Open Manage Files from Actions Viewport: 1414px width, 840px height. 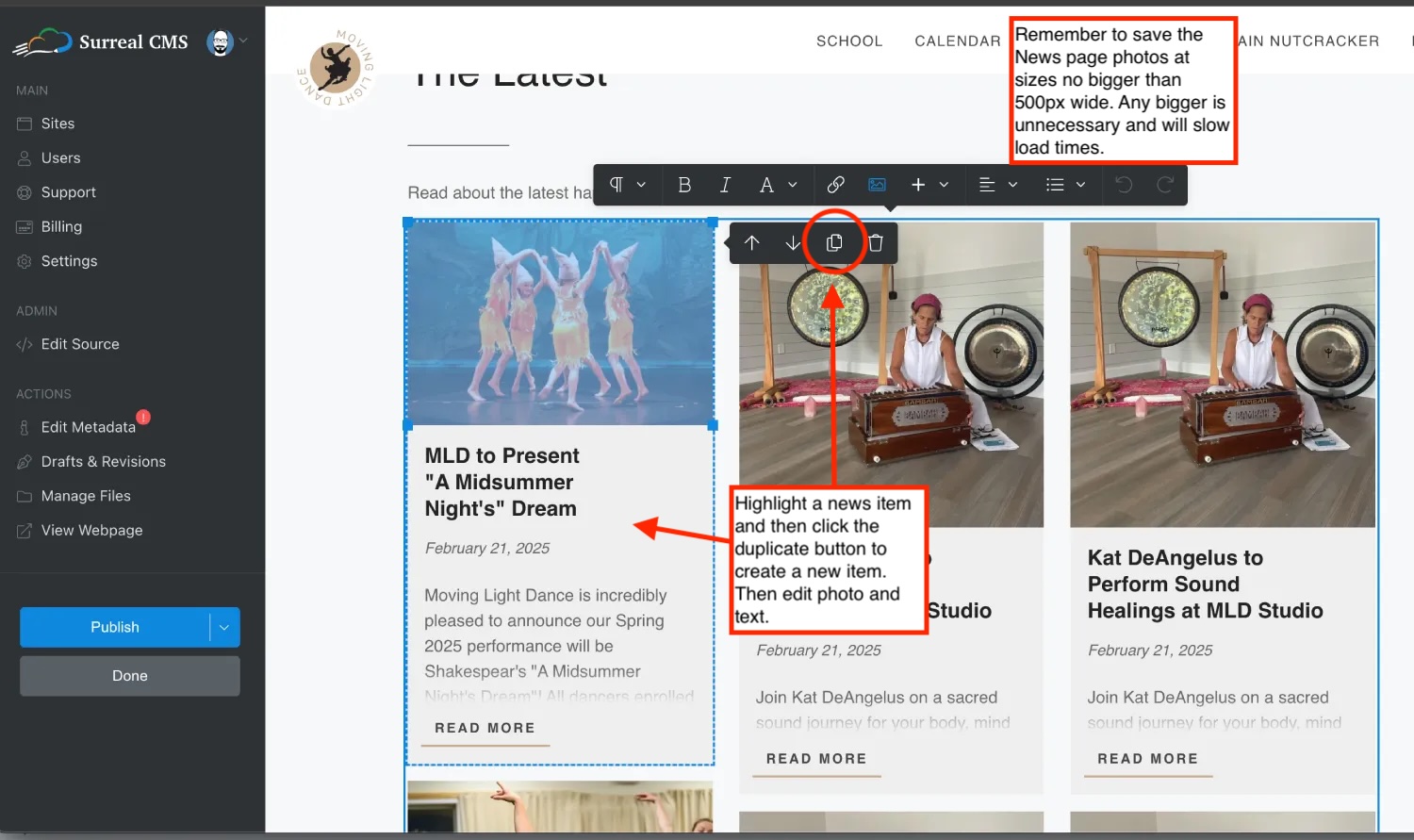tap(86, 496)
